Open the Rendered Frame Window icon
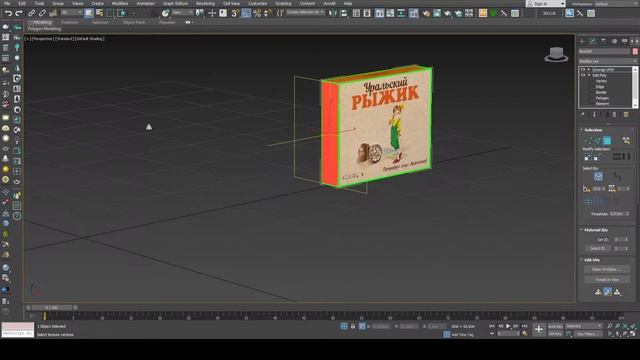Viewport: 640px width, 360px height. tap(437, 13)
